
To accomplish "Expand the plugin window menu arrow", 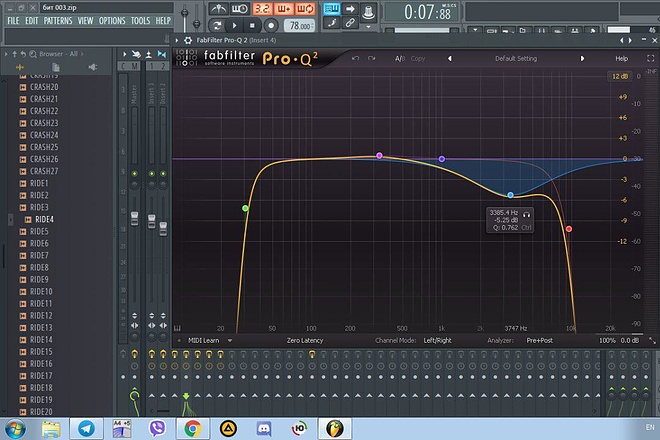I will coord(177,40).
